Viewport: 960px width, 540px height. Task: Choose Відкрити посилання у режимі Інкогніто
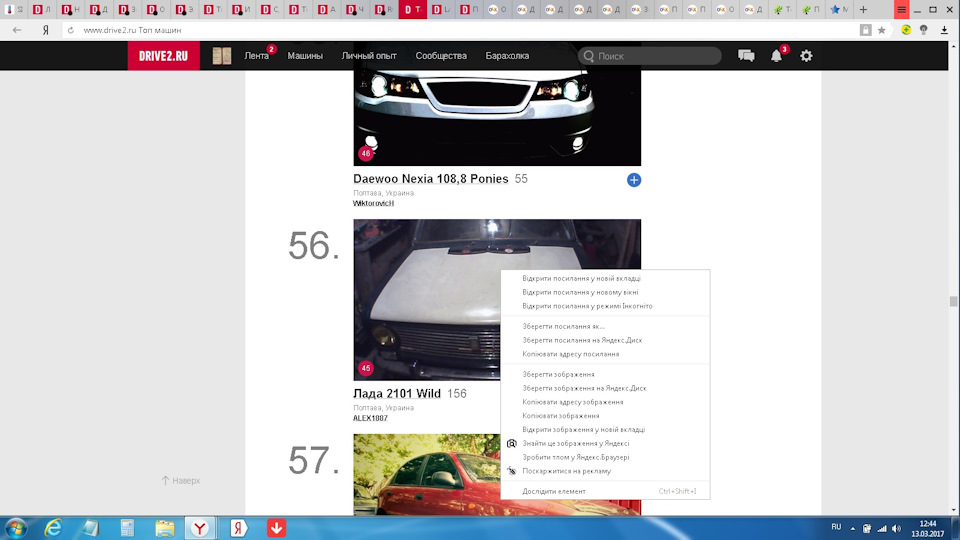(x=606, y=306)
